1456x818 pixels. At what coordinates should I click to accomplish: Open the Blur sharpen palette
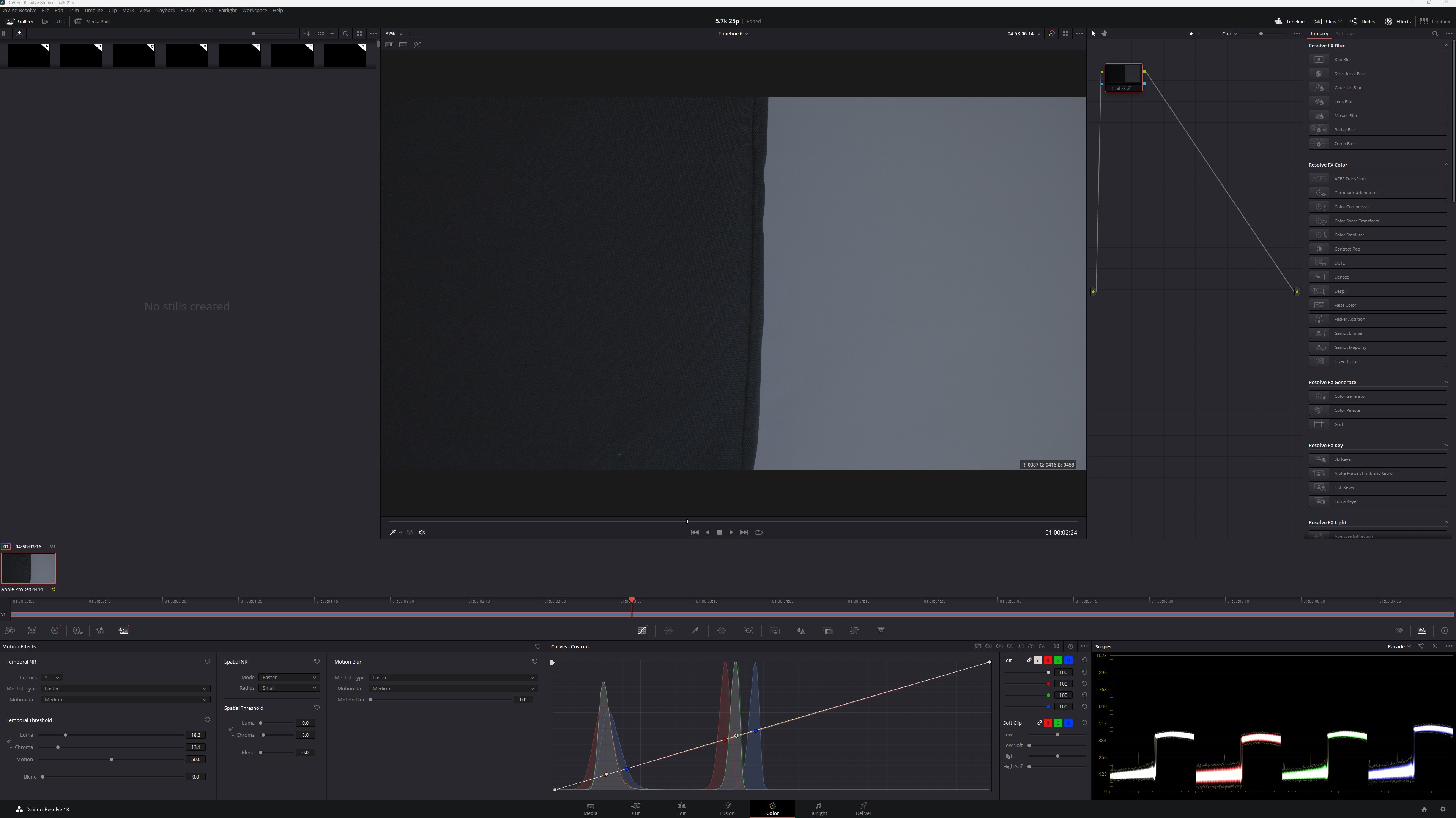pyautogui.click(x=801, y=630)
